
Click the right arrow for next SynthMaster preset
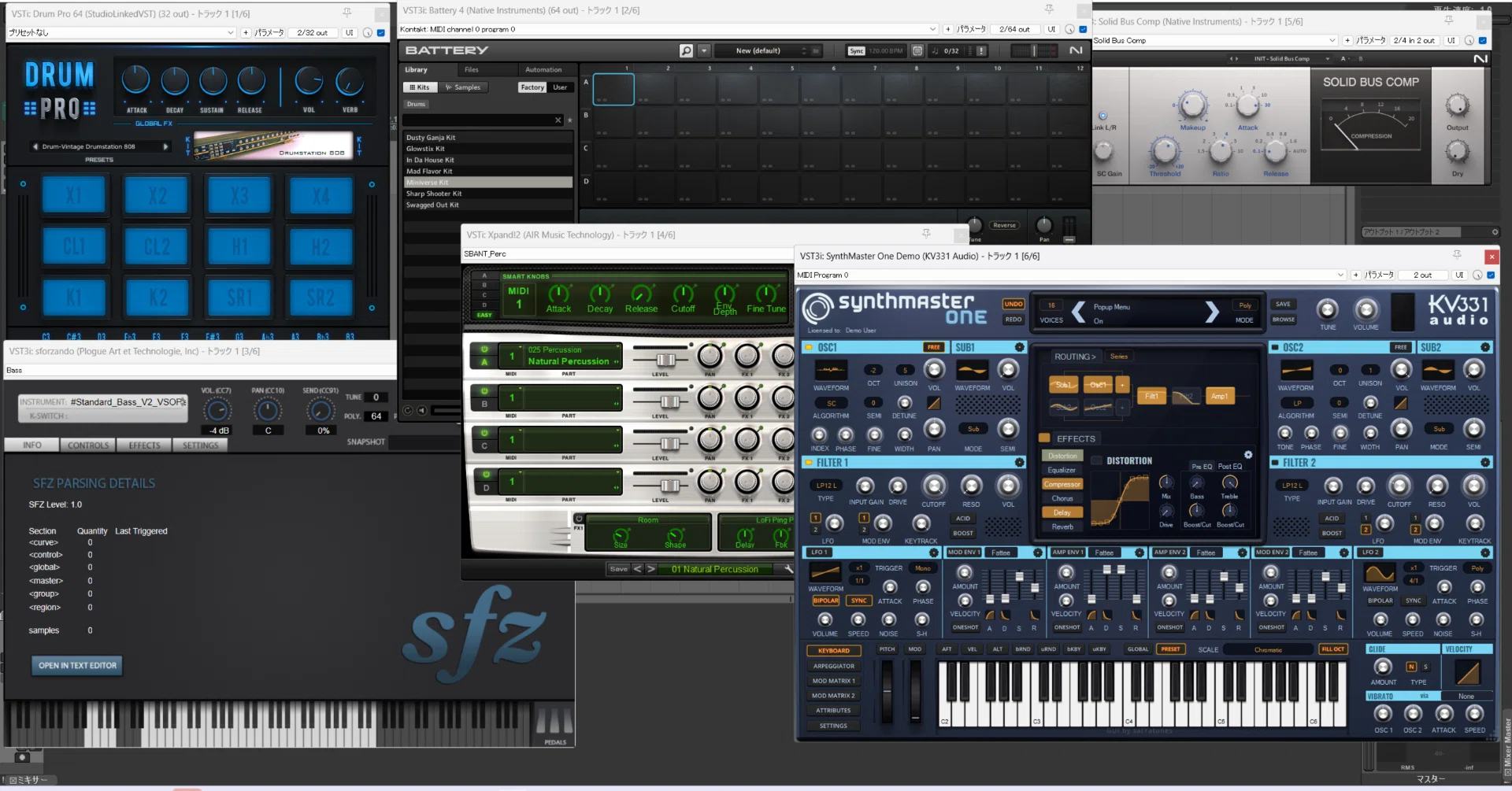[x=1212, y=312]
